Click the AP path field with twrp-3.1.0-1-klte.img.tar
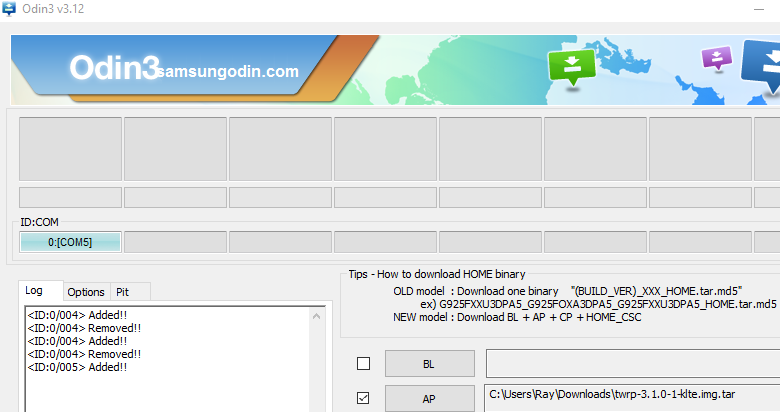The height and width of the screenshot is (412, 780). coord(633,398)
